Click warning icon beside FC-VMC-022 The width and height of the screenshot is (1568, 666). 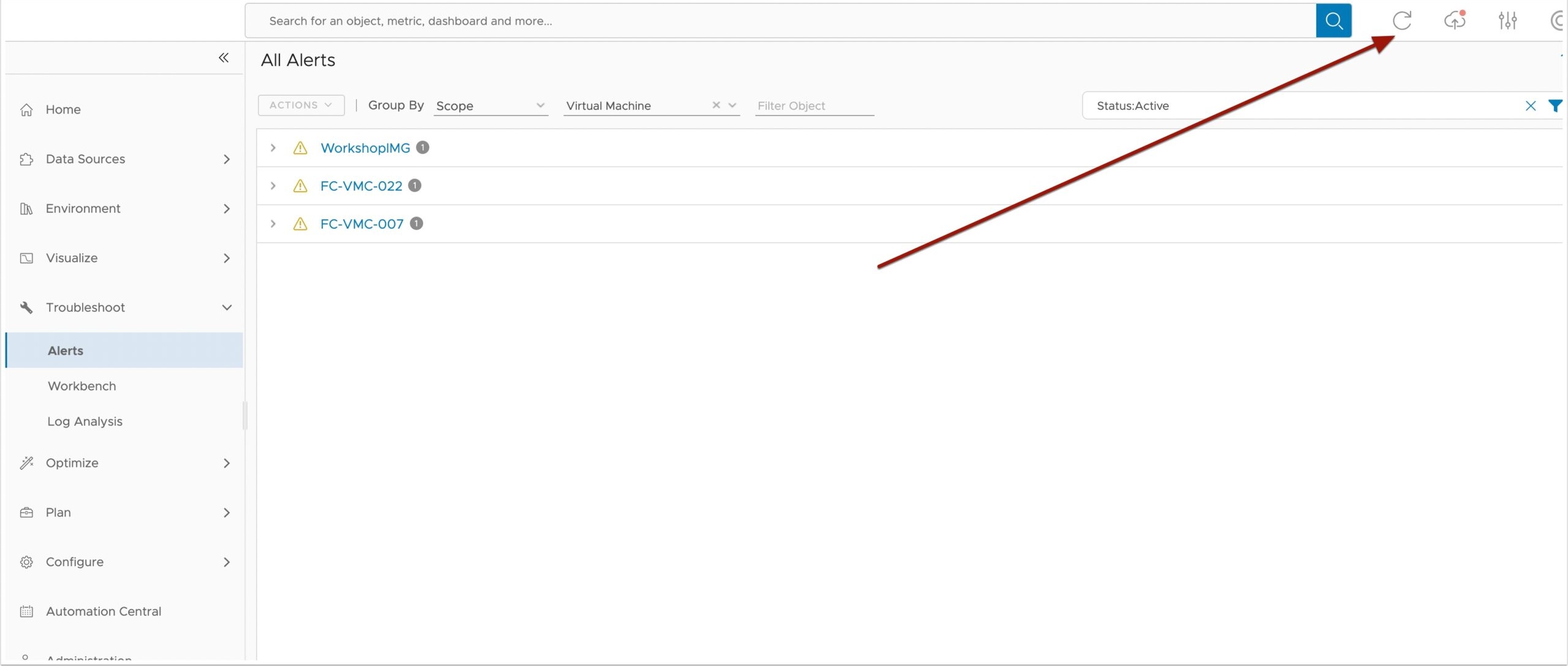pyautogui.click(x=300, y=186)
